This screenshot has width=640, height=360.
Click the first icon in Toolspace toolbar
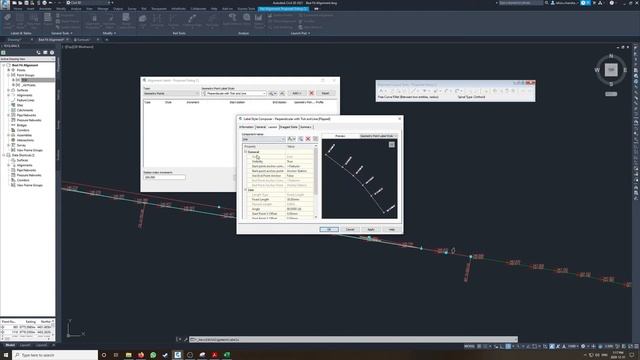click(x=3, y=53)
